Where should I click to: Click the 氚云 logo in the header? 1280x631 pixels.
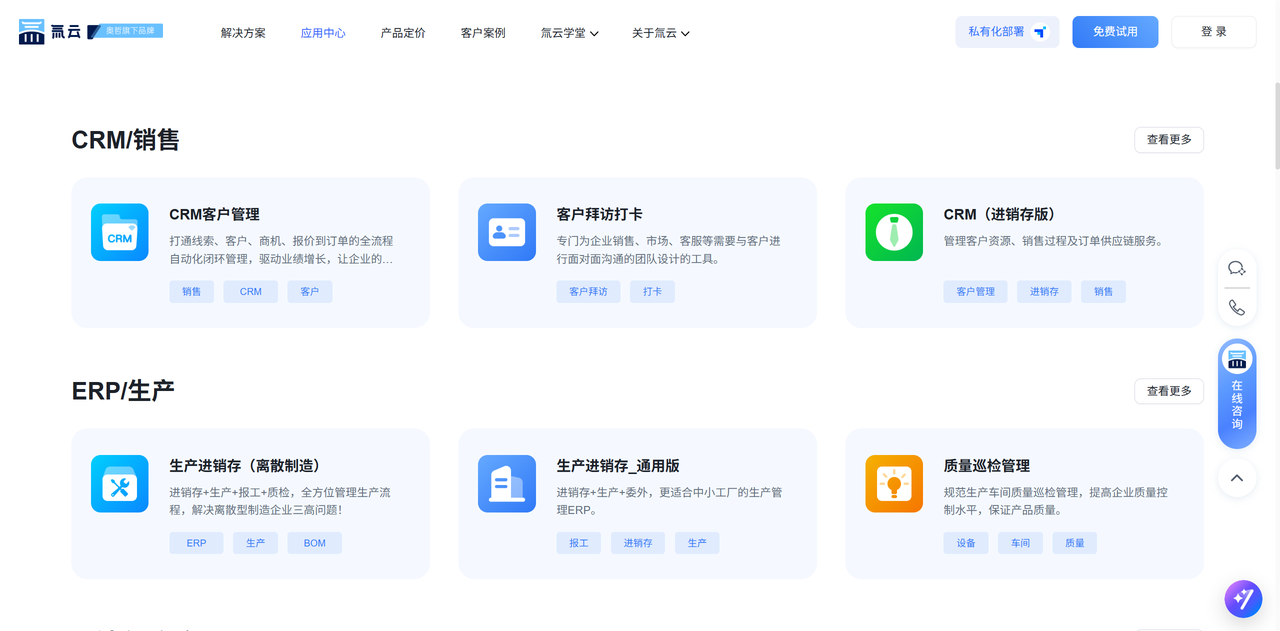(50, 32)
